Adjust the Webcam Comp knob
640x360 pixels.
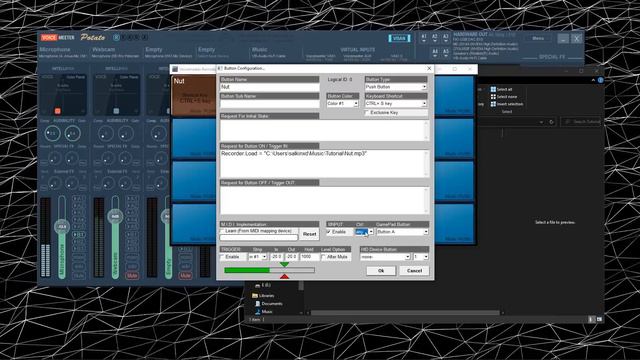tap(105, 133)
